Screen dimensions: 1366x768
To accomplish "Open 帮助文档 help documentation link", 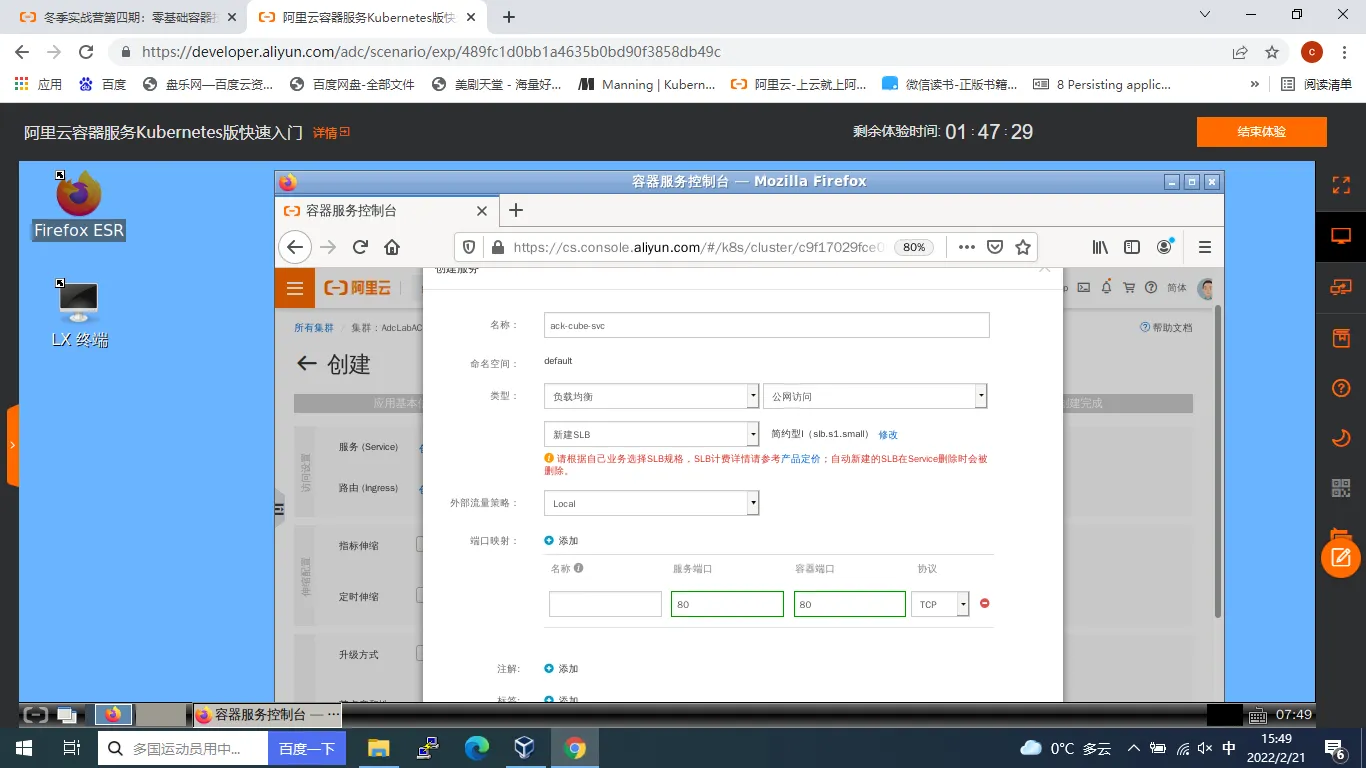I will click(x=1166, y=327).
